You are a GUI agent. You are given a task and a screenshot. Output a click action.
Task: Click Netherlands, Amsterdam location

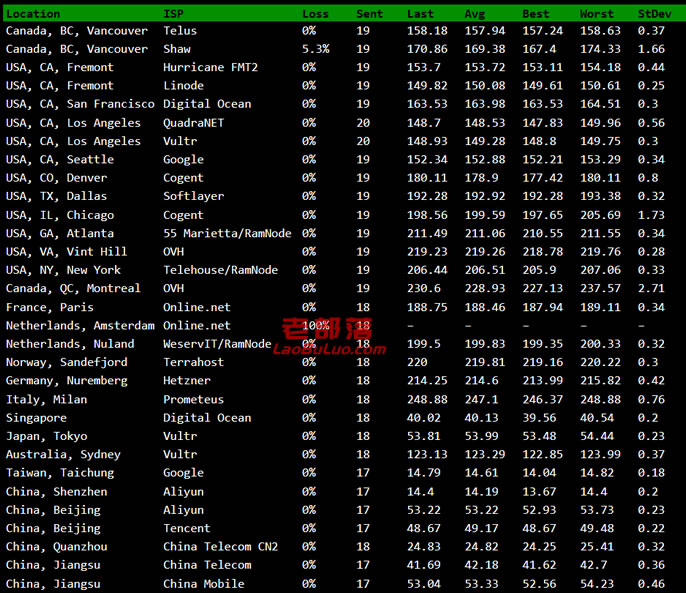[x=80, y=326]
